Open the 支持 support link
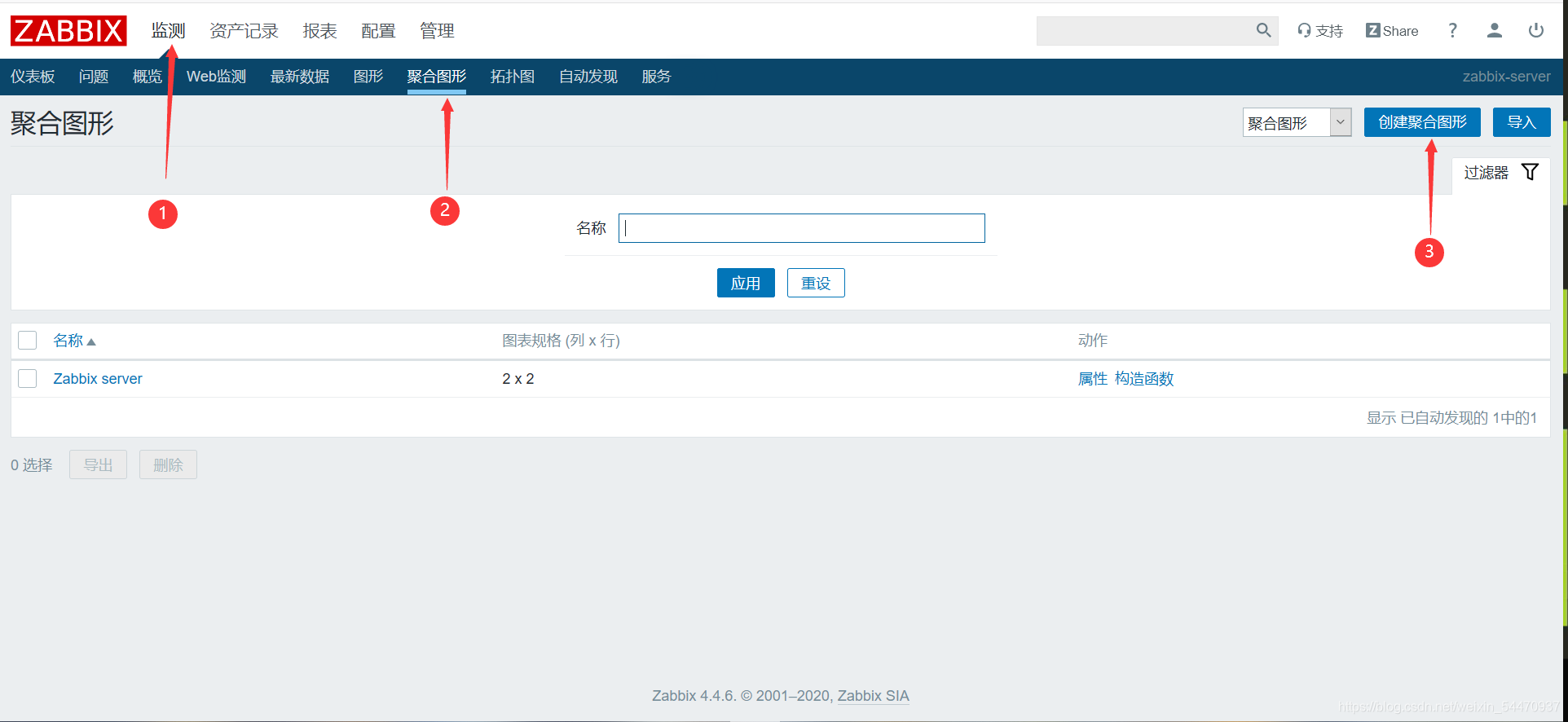This screenshot has height=722, width=1568. pos(1320,31)
